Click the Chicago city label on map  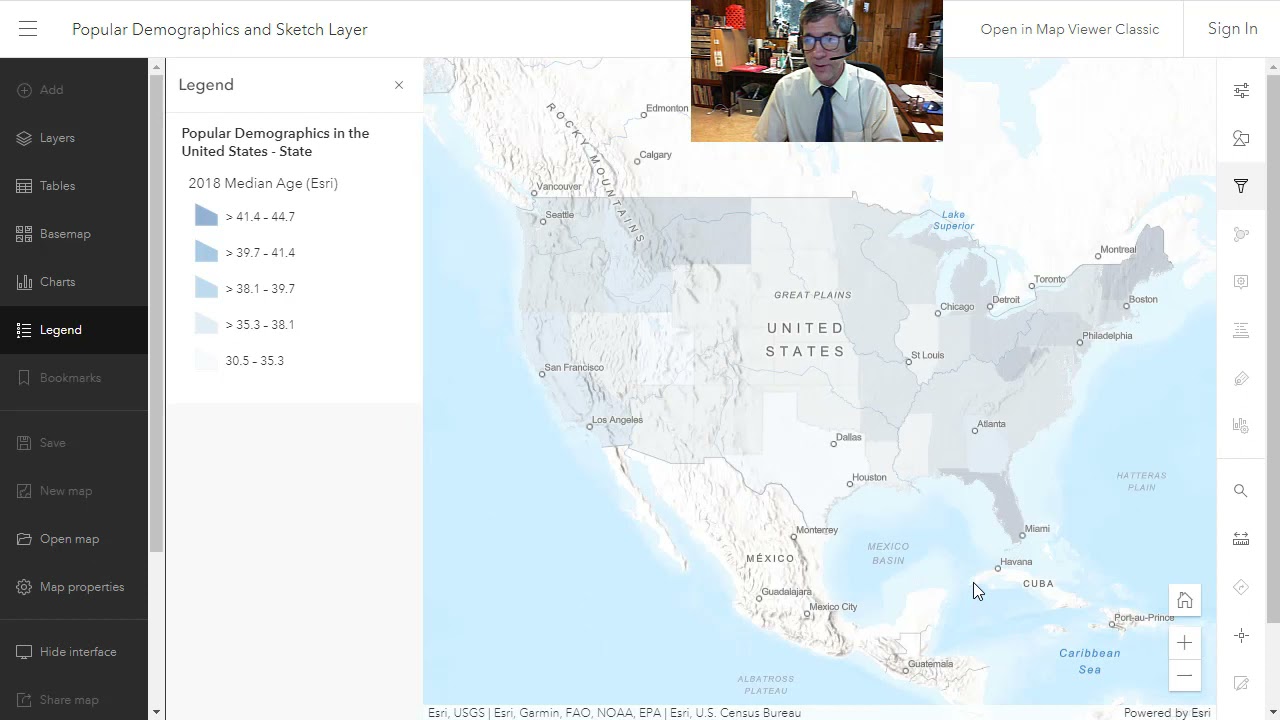tap(957, 307)
